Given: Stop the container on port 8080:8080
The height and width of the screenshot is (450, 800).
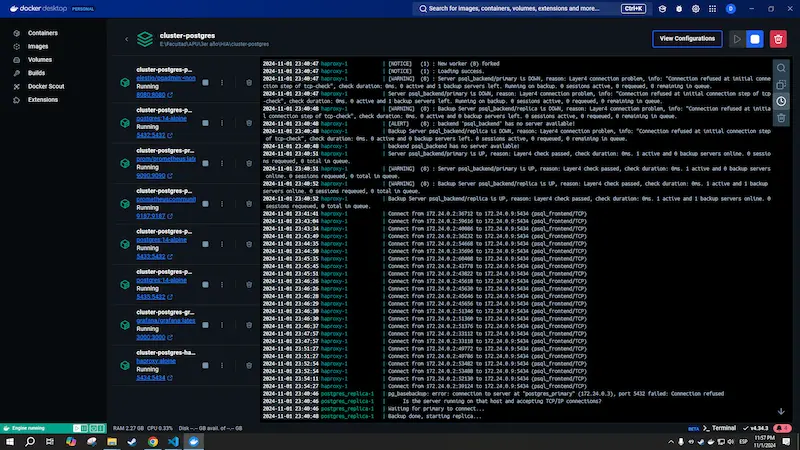Looking at the screenshot, I should click(x=205, y=82).
